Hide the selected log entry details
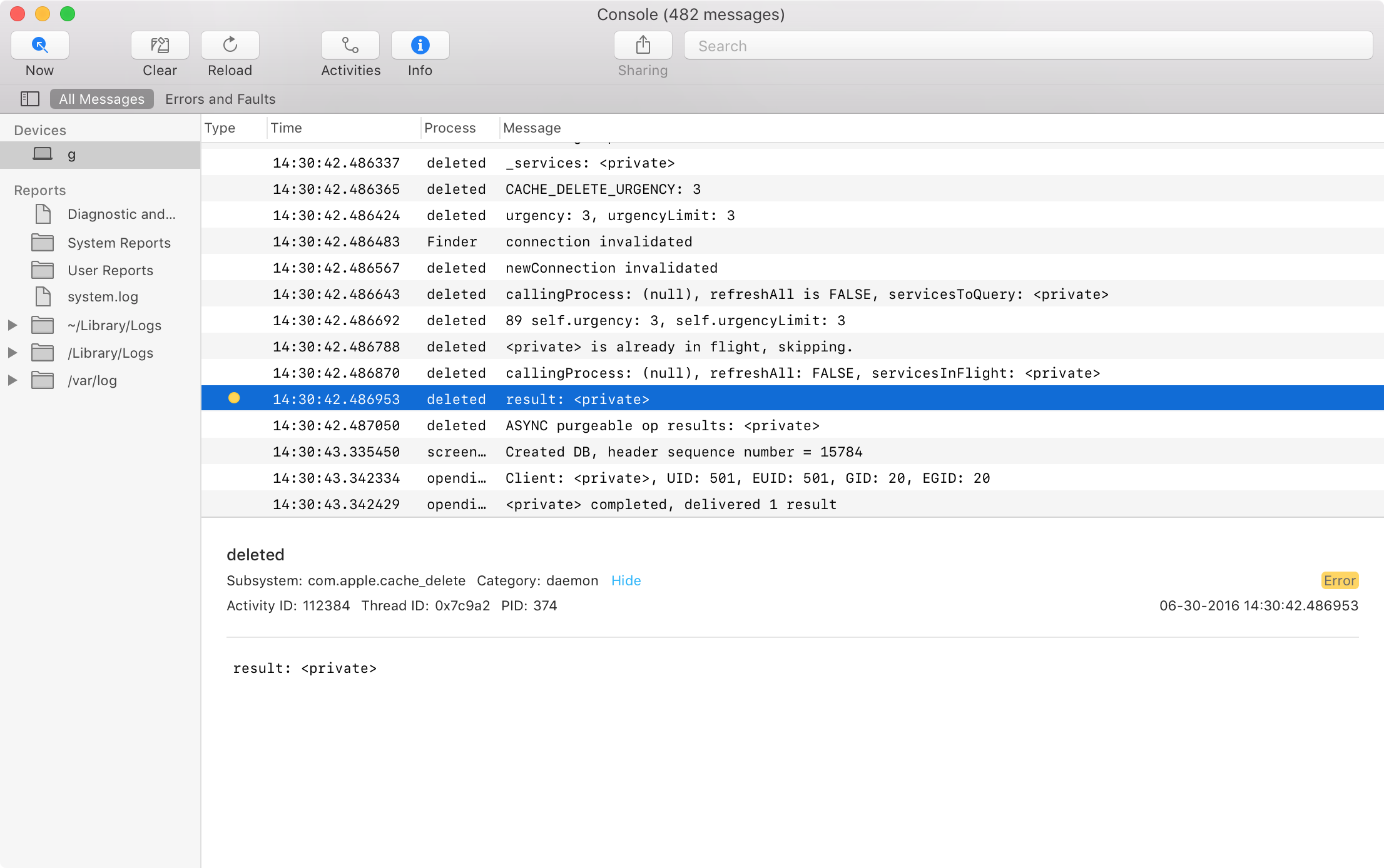The width and height of the screenshot is (1384, 868). tap(625, 580)
